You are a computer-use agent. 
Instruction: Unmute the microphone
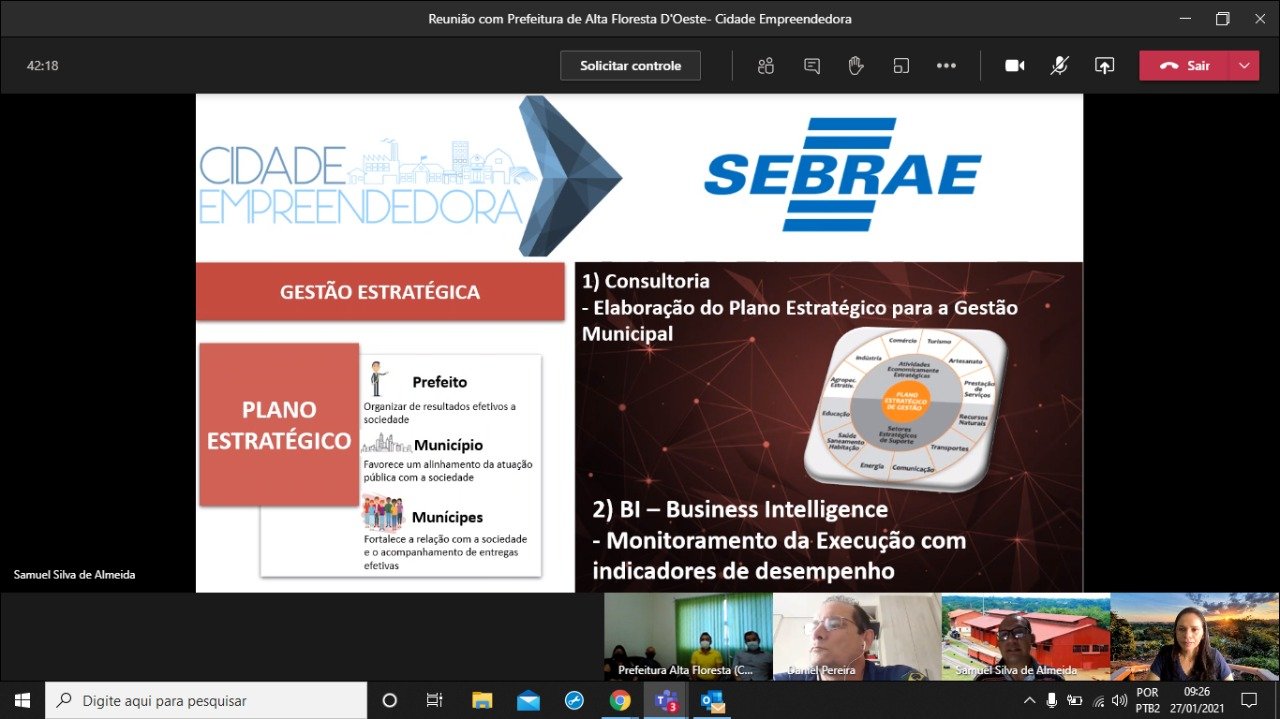[x=1059, y=66]
